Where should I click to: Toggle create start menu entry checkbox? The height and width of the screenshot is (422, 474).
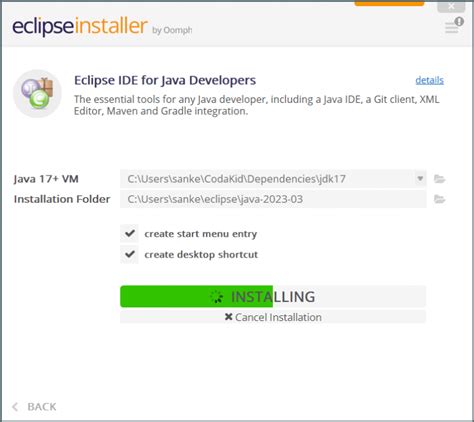(x=130, y=233)
